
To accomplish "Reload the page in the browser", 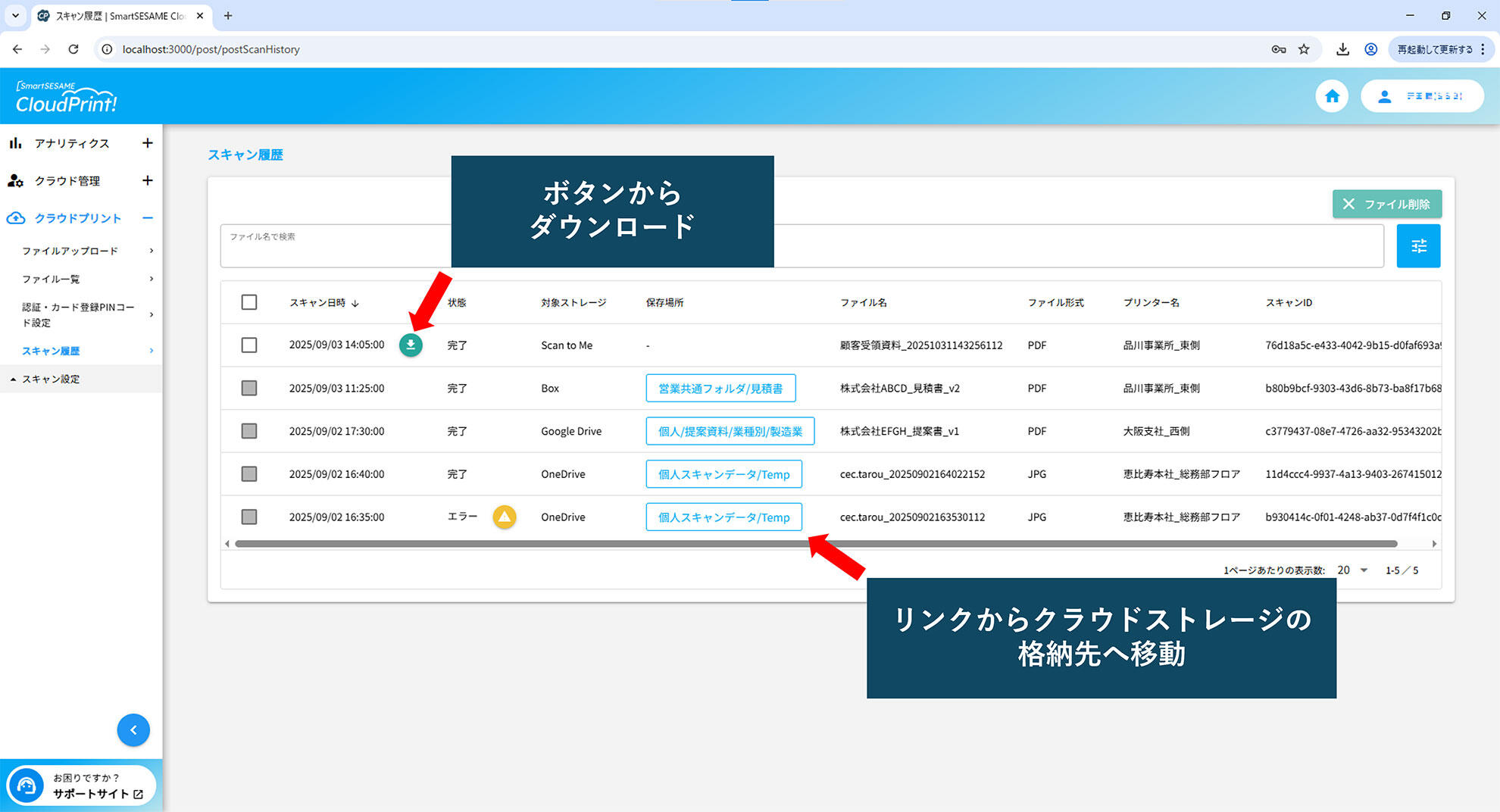I will [73, 49].
